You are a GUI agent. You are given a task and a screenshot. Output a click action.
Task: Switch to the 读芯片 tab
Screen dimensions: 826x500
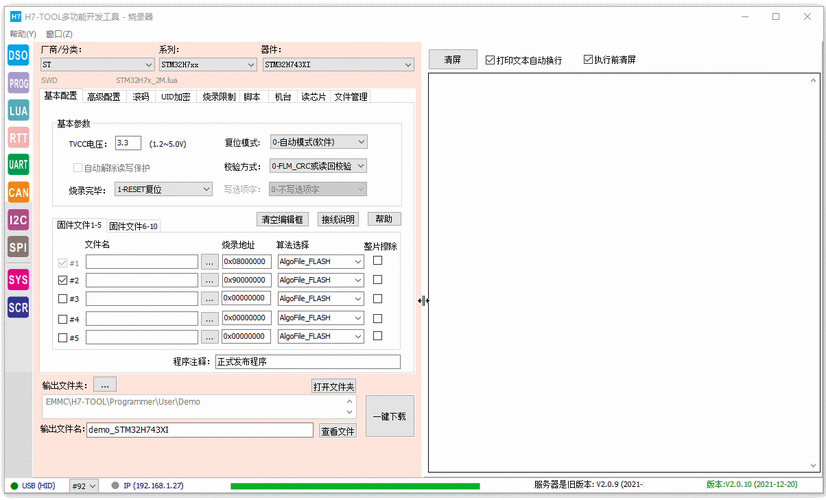(x=313, y=97)
